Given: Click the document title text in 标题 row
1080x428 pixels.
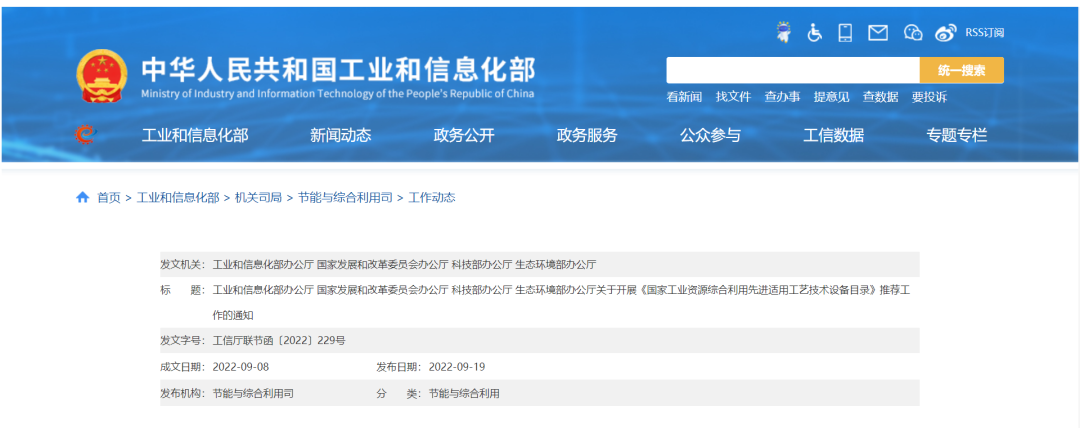Looking at the screenshot, I should (x=561, y=303).
